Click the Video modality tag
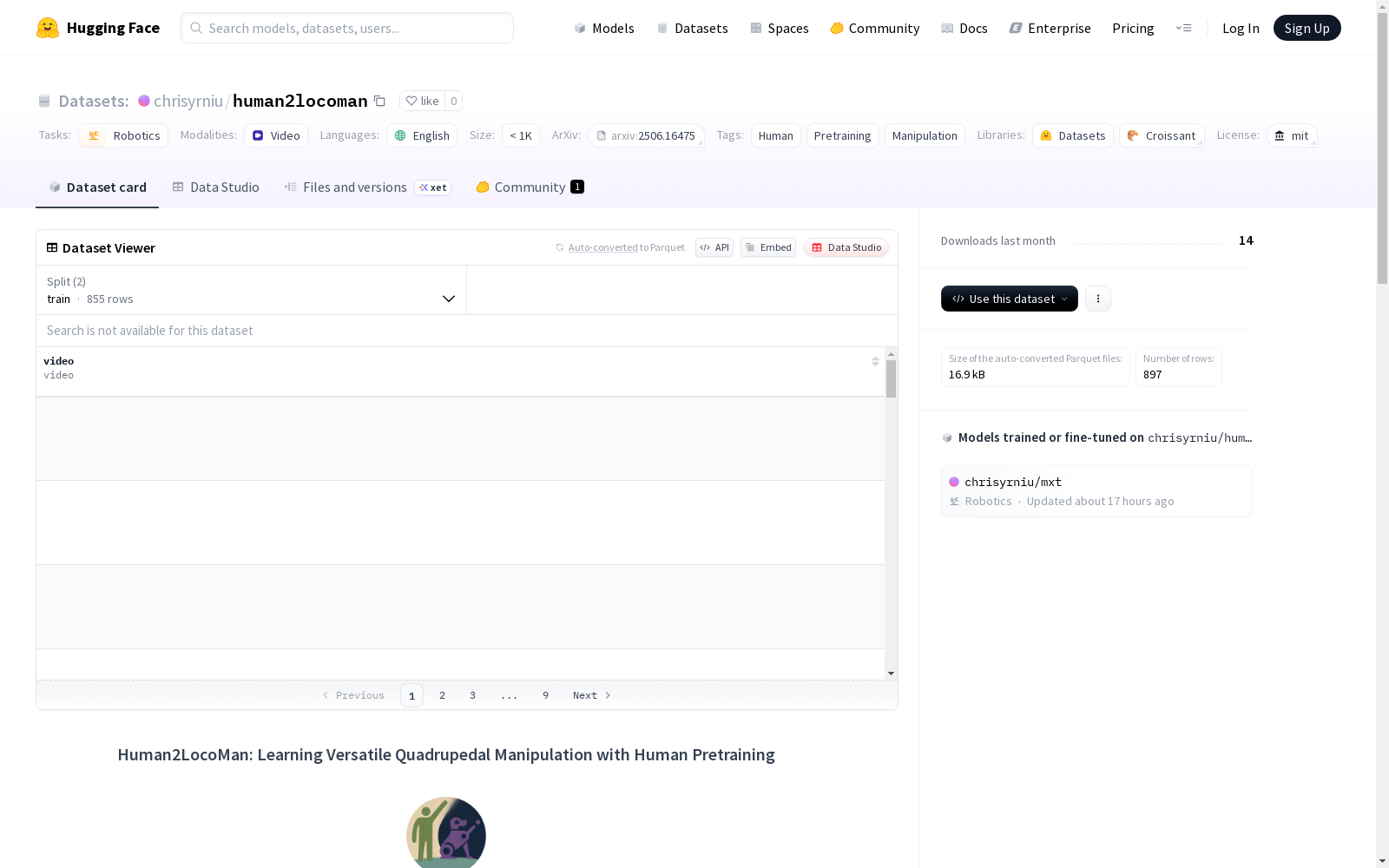 (276, 135)
